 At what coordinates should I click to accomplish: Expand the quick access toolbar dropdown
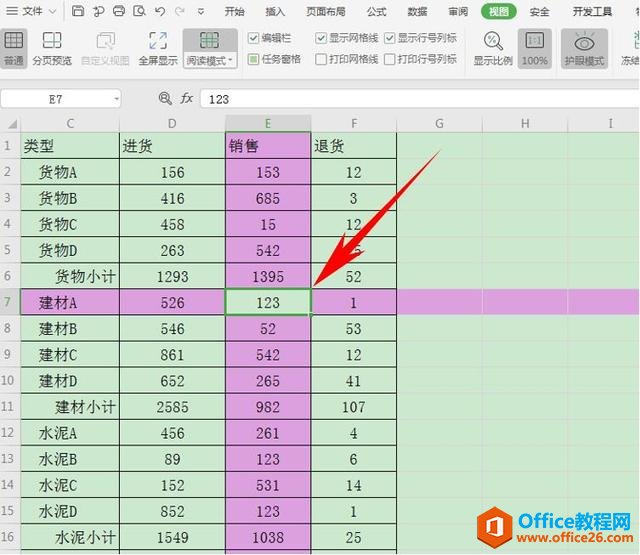[201, 11]
